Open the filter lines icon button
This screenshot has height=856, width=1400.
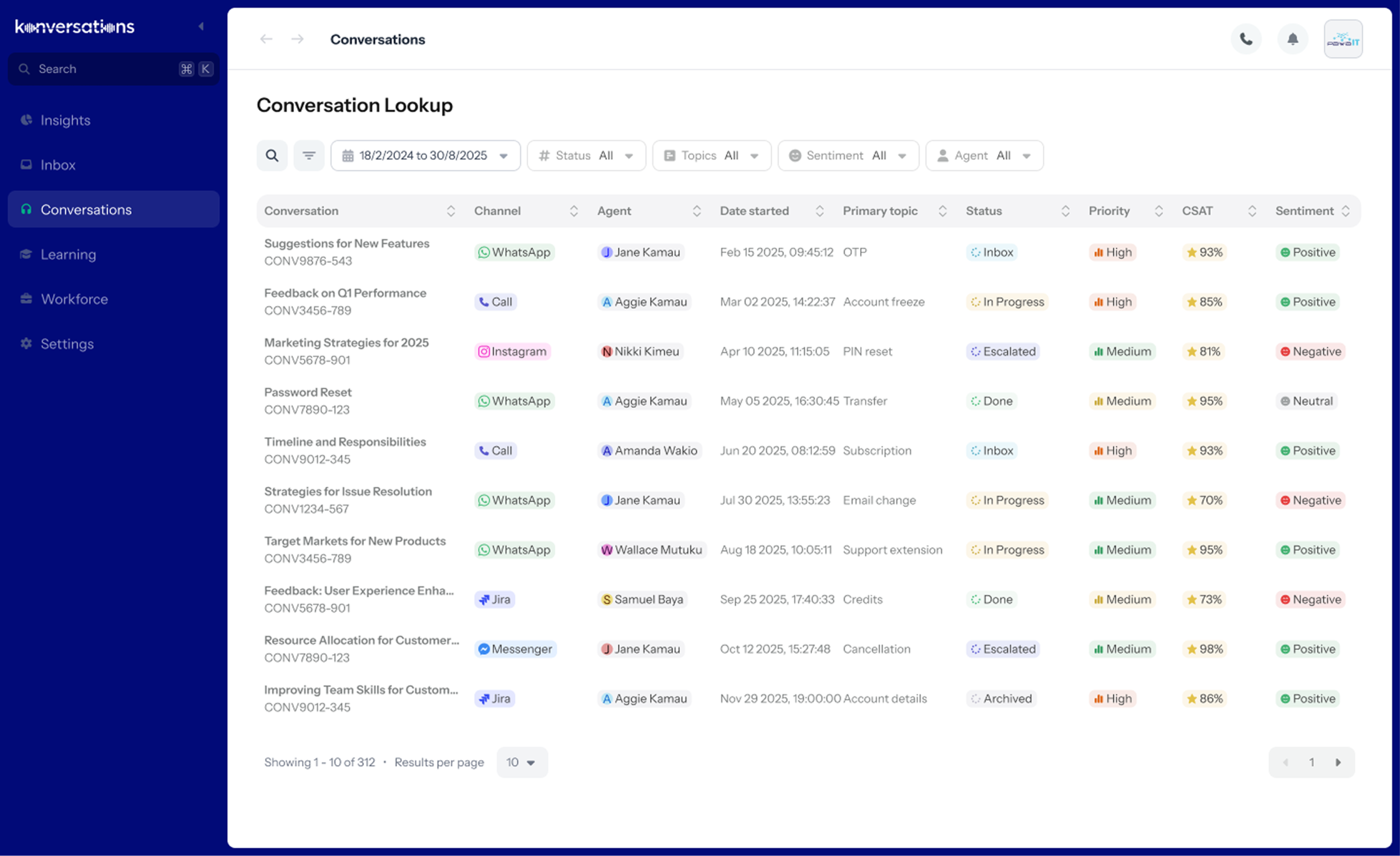pos(308,156)
